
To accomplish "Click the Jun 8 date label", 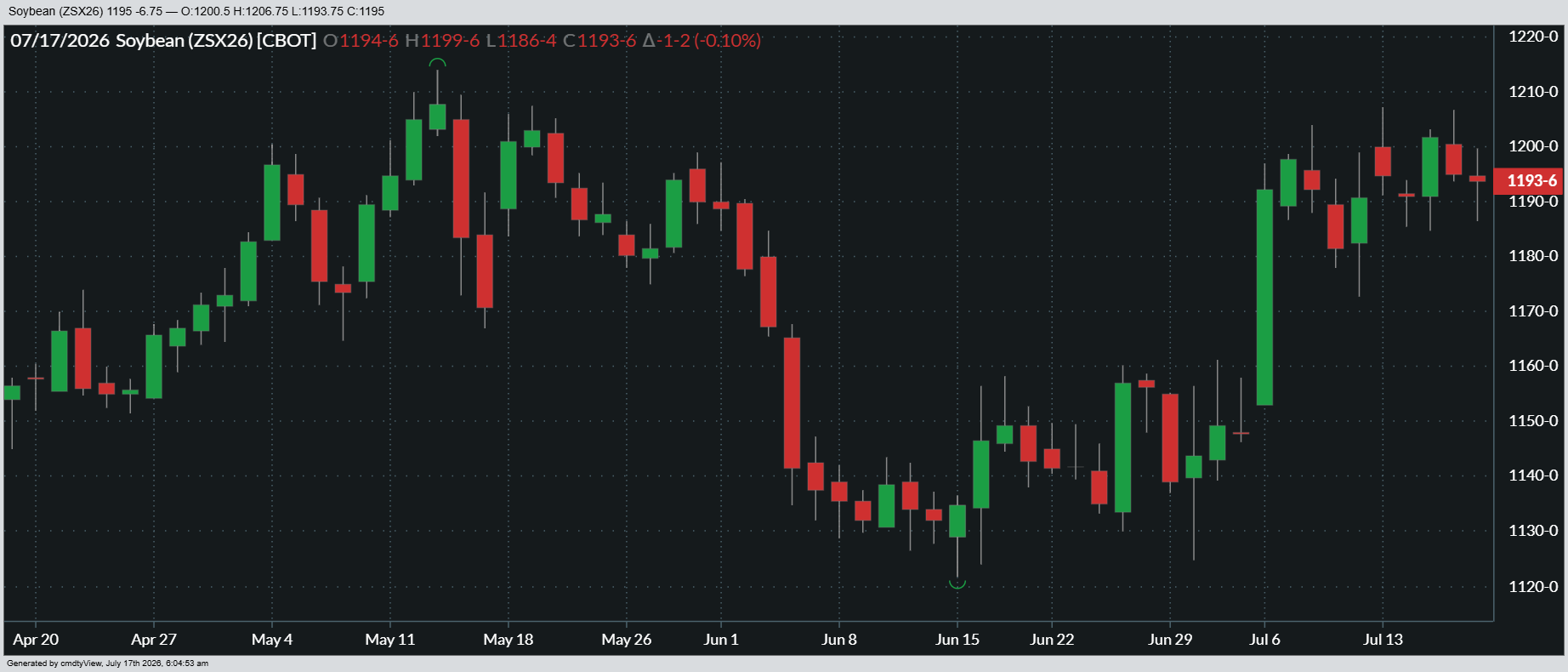I will pyautogui.click(x=839, y=640).
